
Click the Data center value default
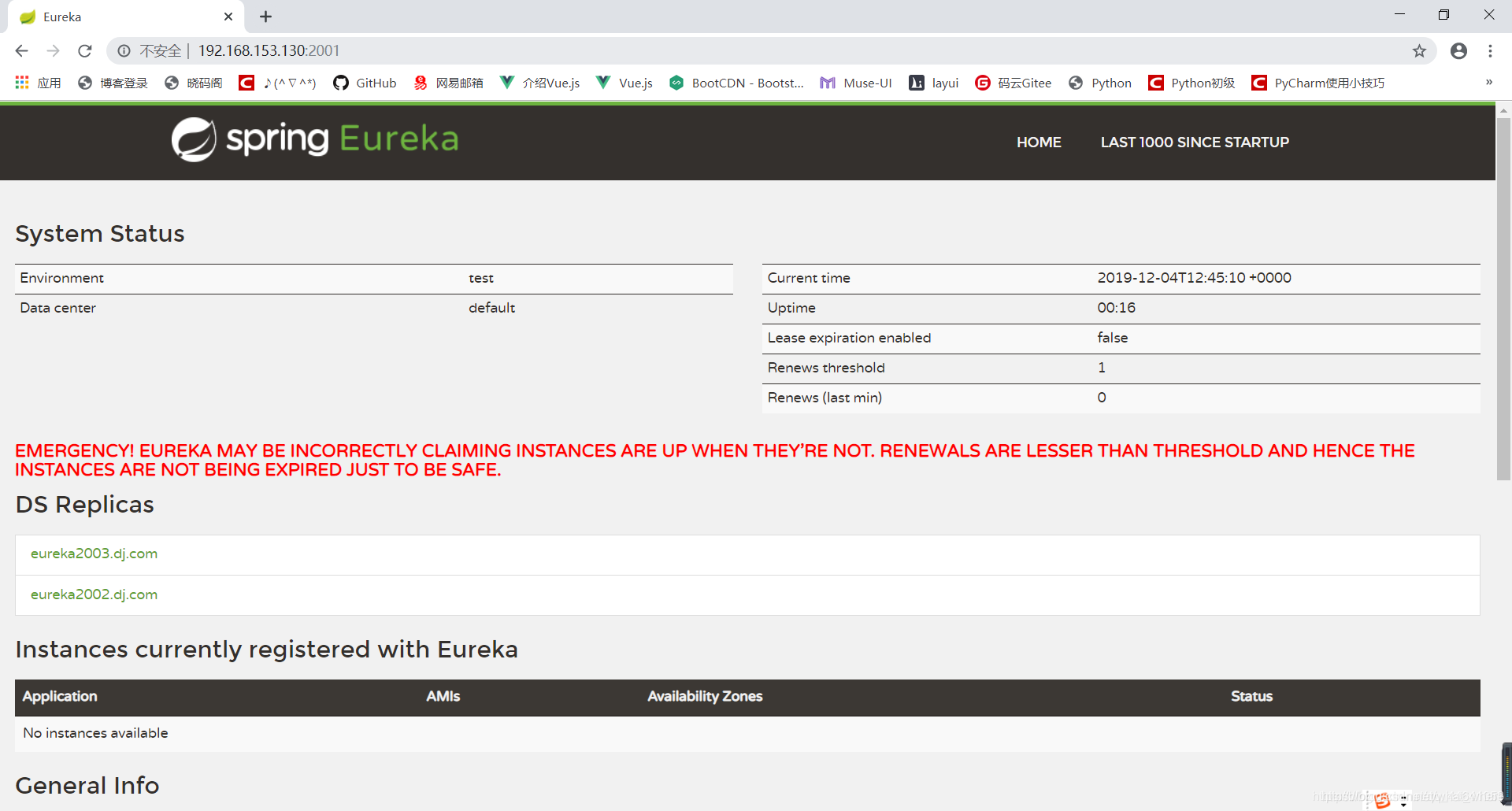[x=491, y=308]
